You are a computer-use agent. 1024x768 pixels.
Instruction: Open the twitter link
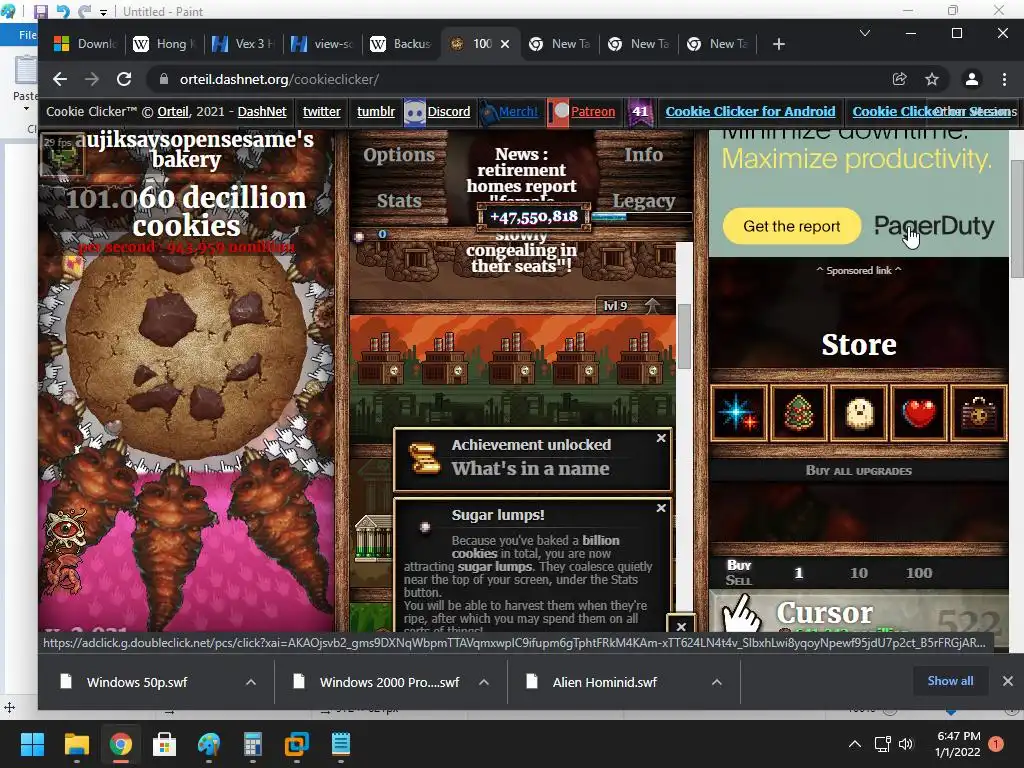tap(321, 112)
